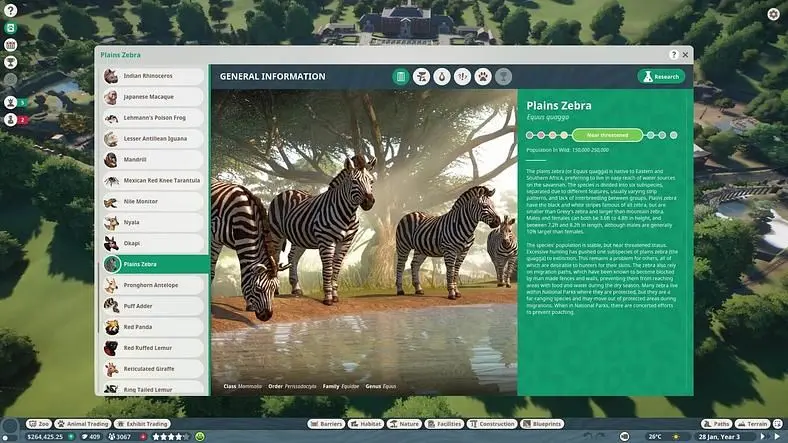
Task: Click the cash balance $264,425.25
Action: [x=45, y=437]
